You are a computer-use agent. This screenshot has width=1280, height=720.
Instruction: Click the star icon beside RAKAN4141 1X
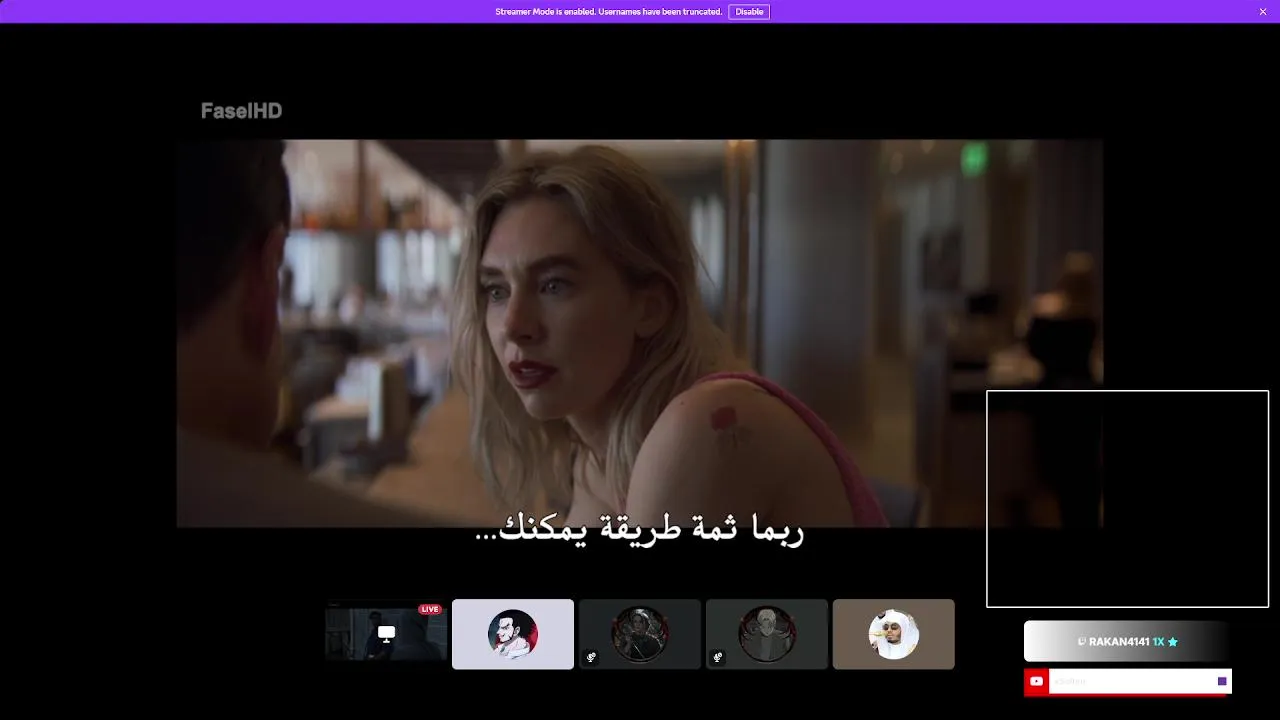[1173, 642]
